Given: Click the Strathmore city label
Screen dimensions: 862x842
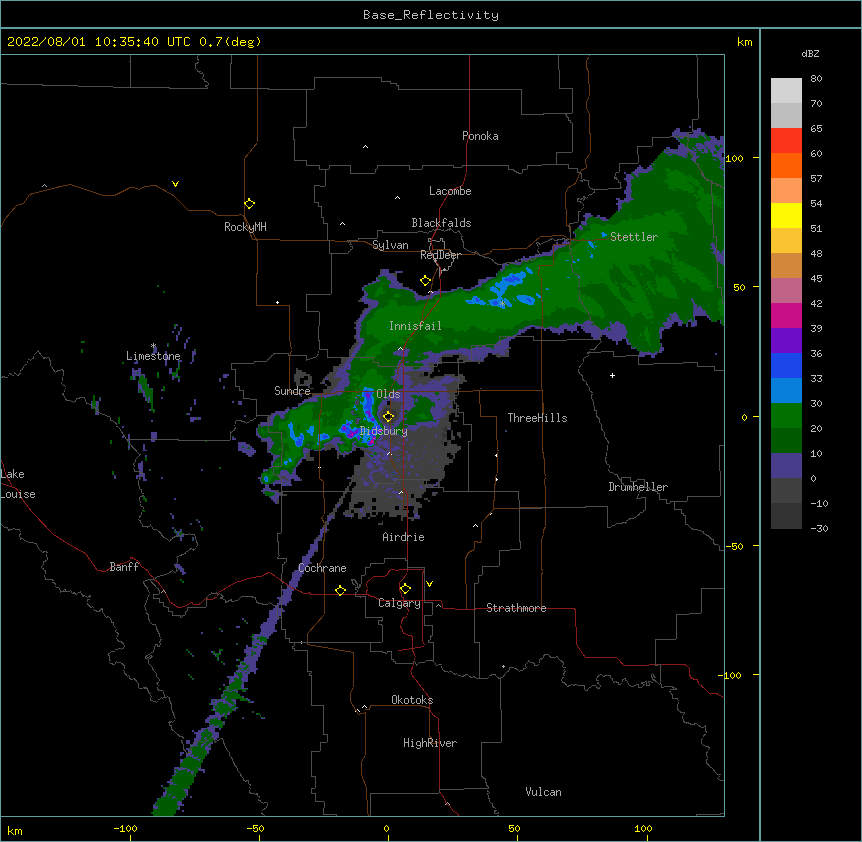Looking at the screenshot, I should coord(516,608).
